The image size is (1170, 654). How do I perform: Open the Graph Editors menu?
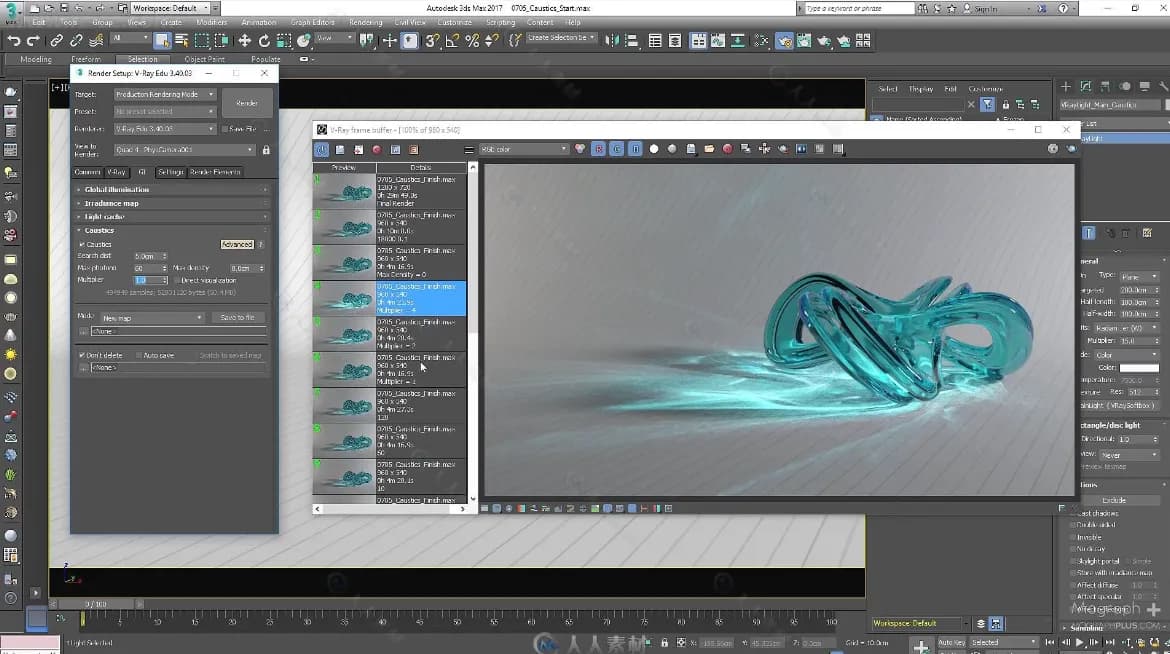click(x=313, y=22)
